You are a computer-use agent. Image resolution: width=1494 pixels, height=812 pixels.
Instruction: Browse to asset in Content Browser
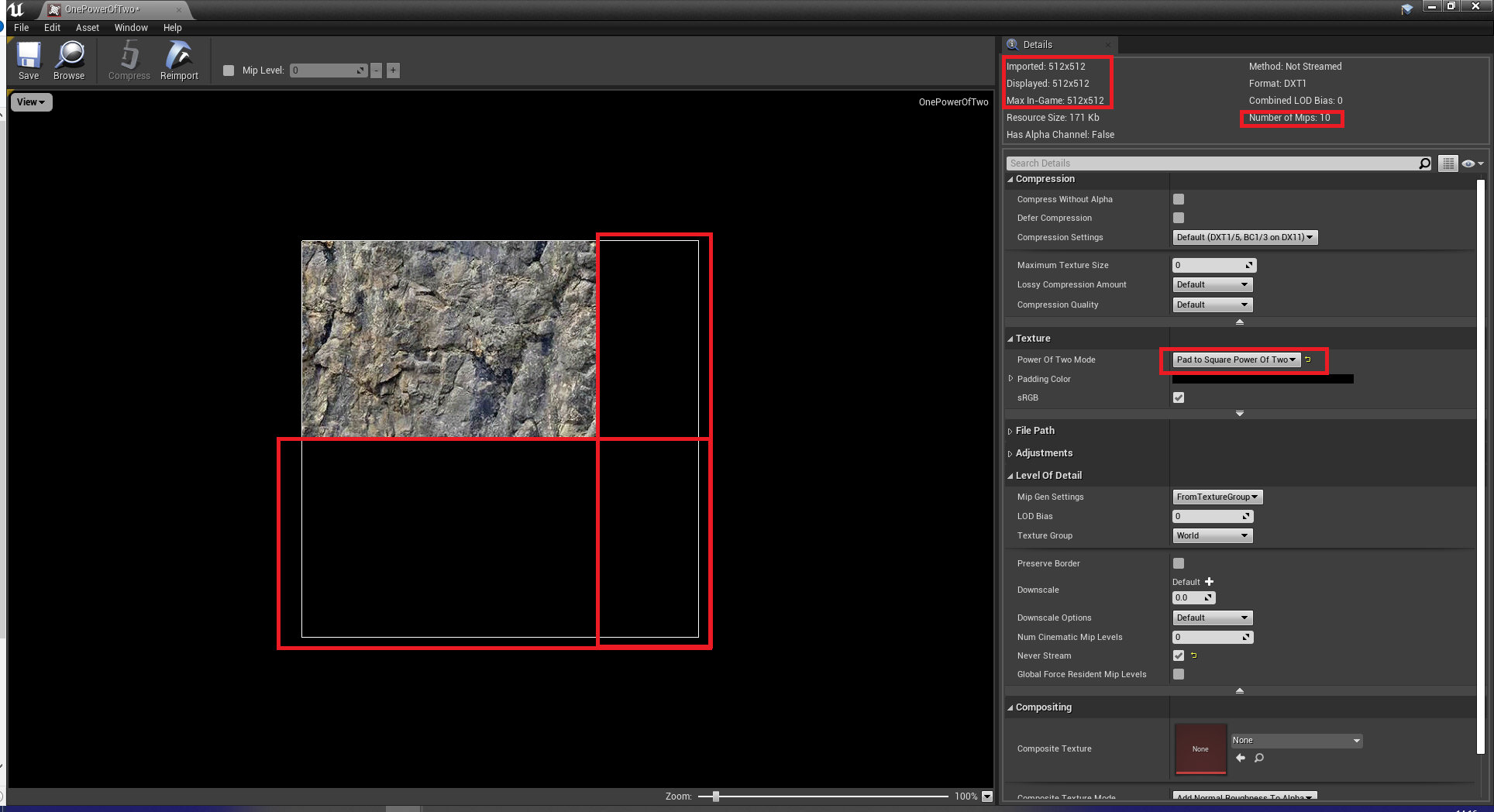(x=69, y=60)
